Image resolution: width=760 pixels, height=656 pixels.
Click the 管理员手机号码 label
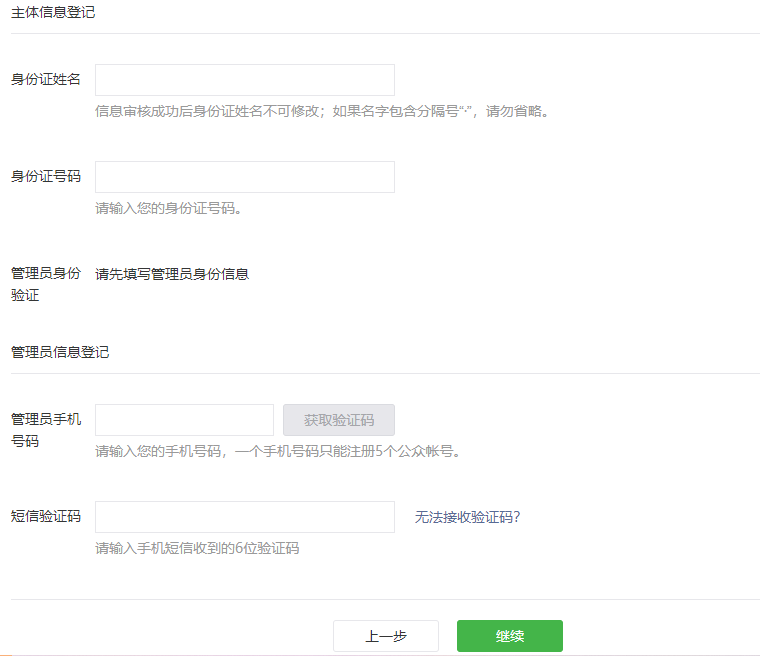click(x=46, y=430)
